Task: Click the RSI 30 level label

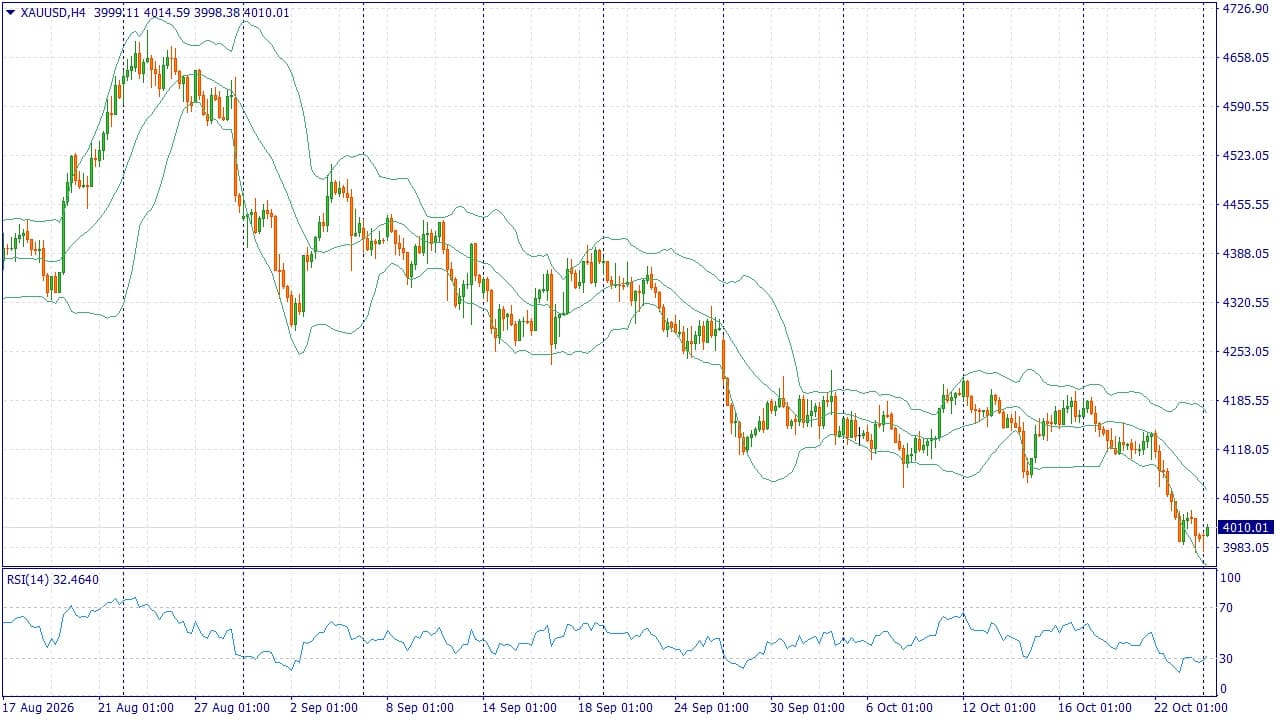Action: 1227,658
